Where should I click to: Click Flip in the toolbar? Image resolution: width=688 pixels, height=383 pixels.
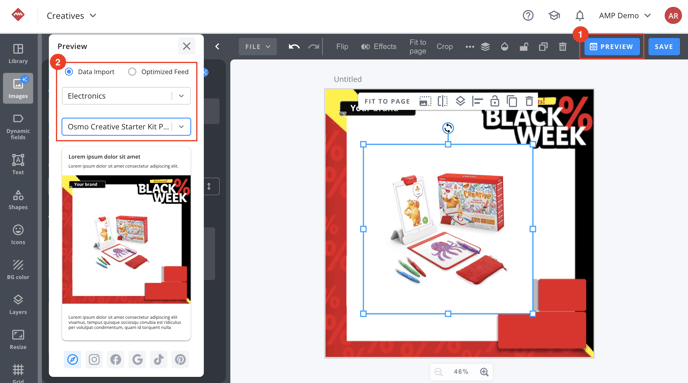pos(342,47)
